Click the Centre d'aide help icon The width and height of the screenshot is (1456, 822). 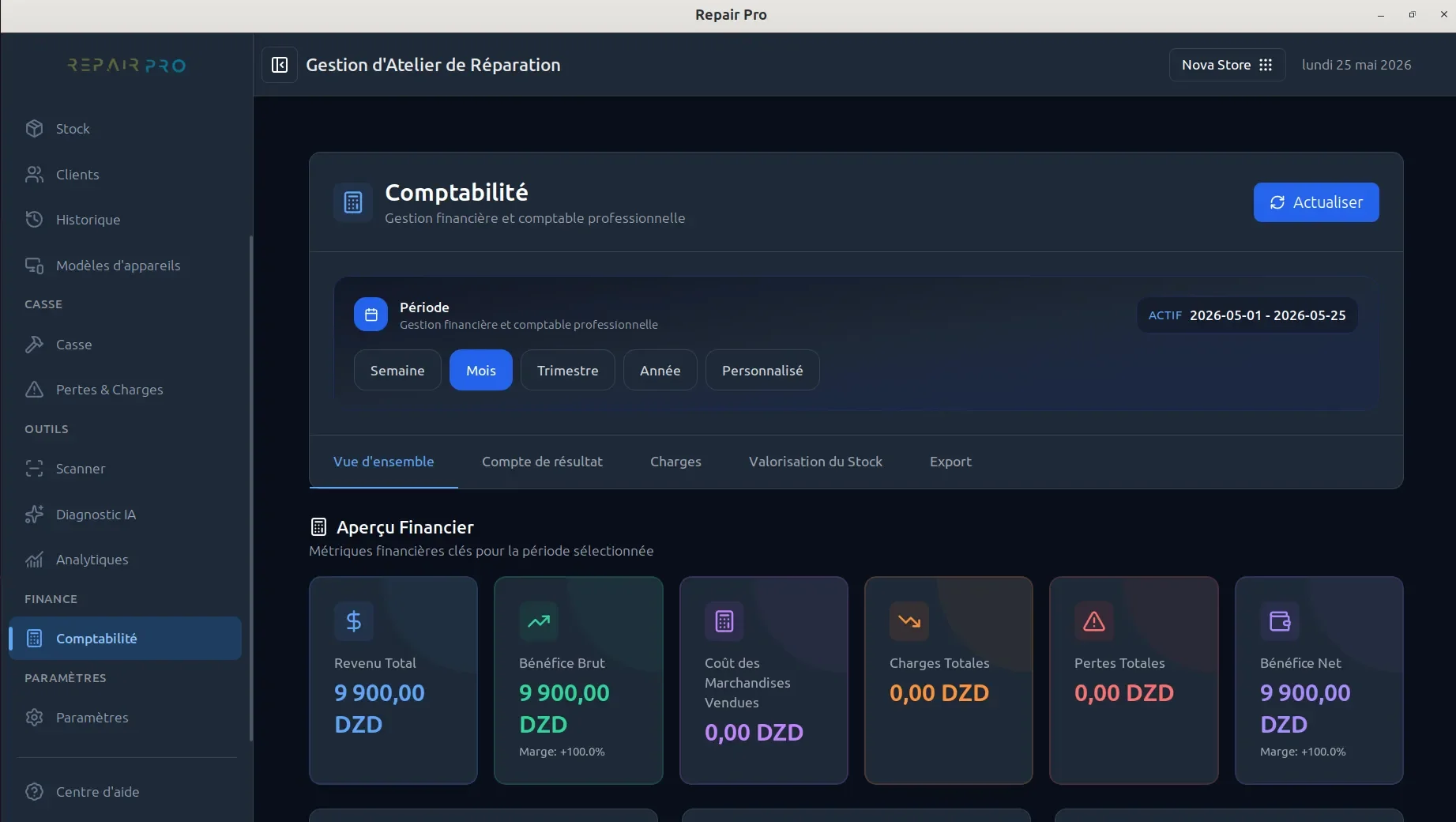34,791
